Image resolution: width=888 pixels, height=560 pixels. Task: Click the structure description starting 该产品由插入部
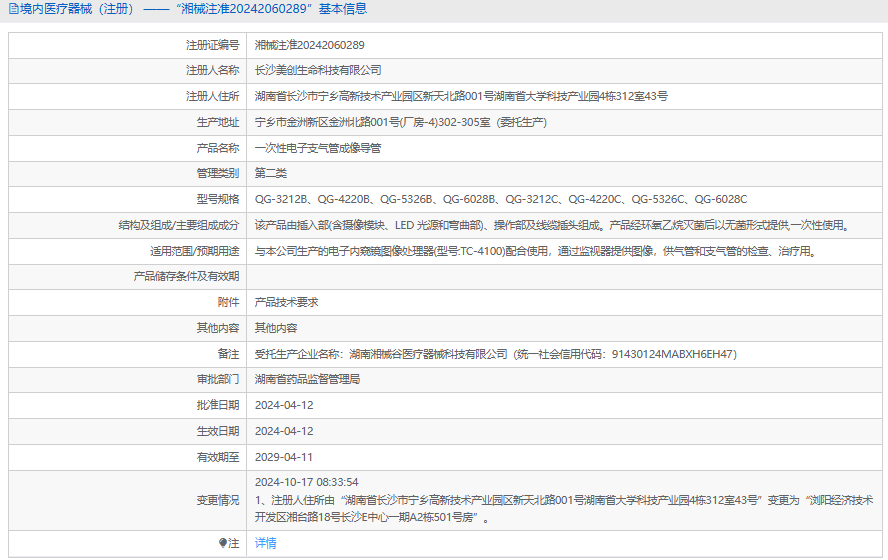[553, 225]
